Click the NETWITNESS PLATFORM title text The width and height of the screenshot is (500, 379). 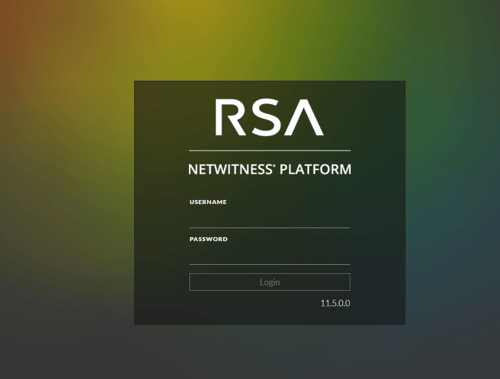269,169
